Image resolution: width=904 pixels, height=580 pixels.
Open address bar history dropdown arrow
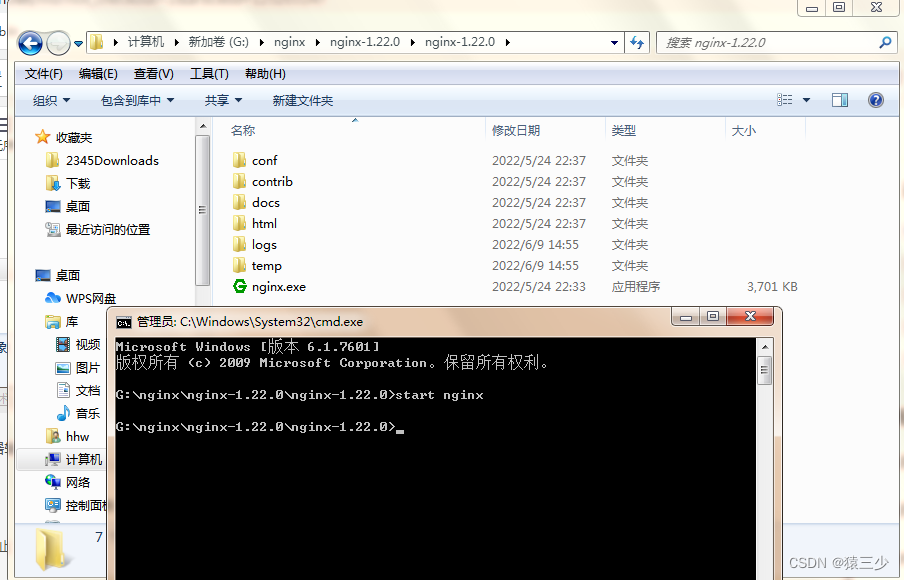[x=614, y=43]
